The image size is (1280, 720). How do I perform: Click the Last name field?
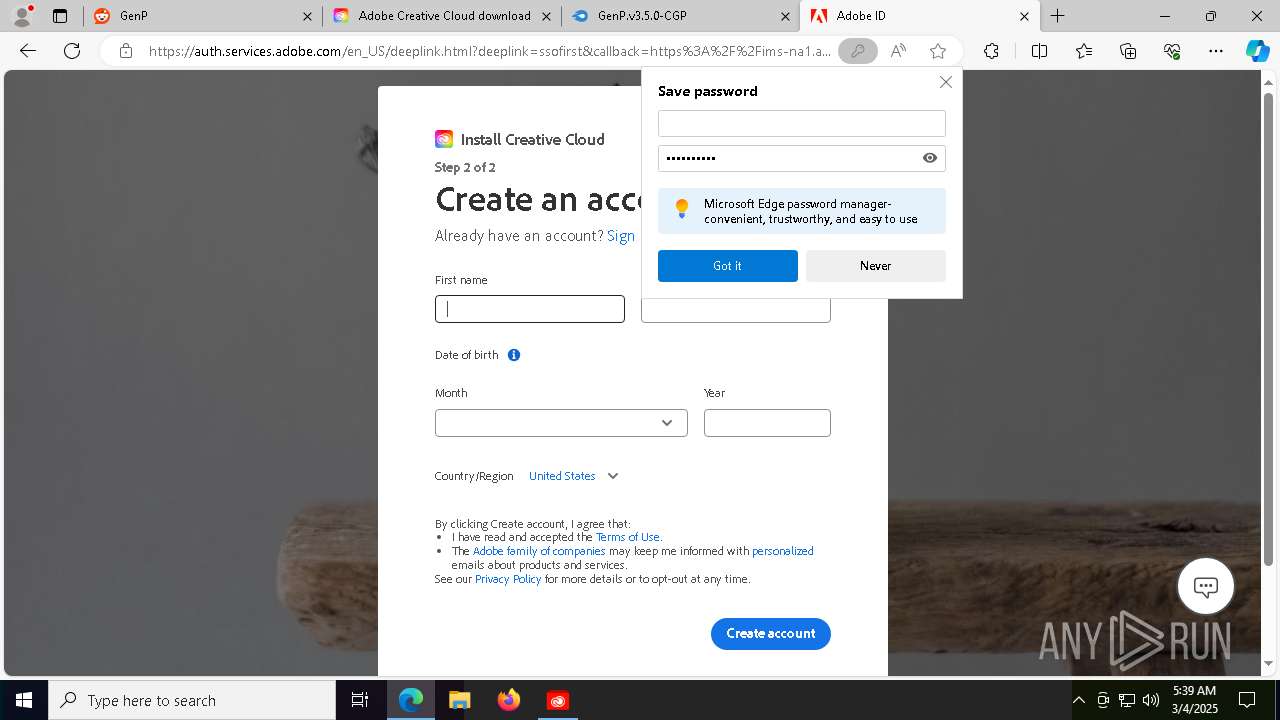tap(736, 311)
